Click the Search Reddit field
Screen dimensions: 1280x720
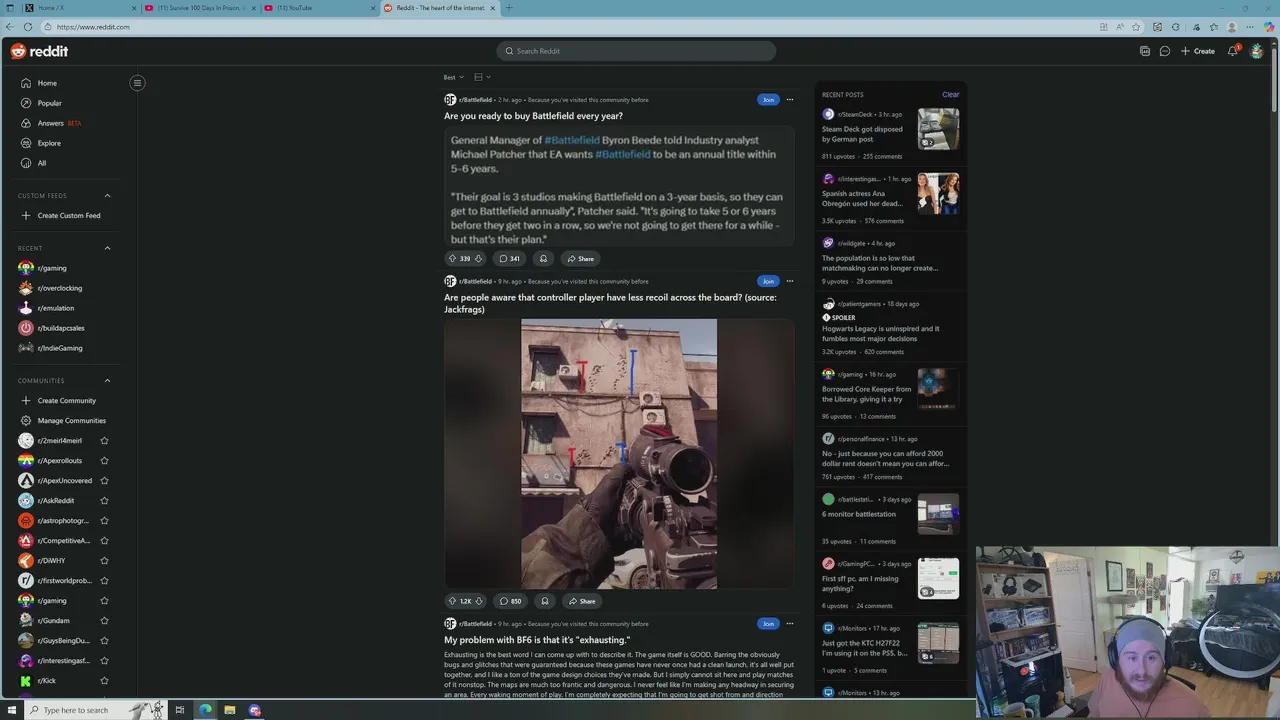636,51
